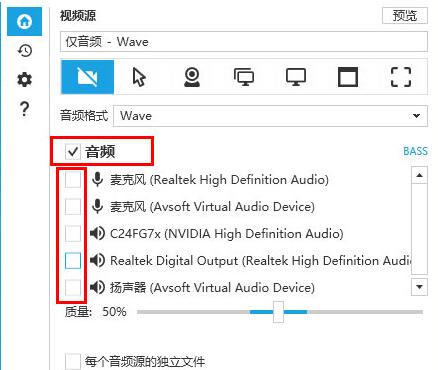Enable 扬声器 Avsoft Virtual Audio Device checkbox
The height and width of the screenshot is (370, 438).
73,287
